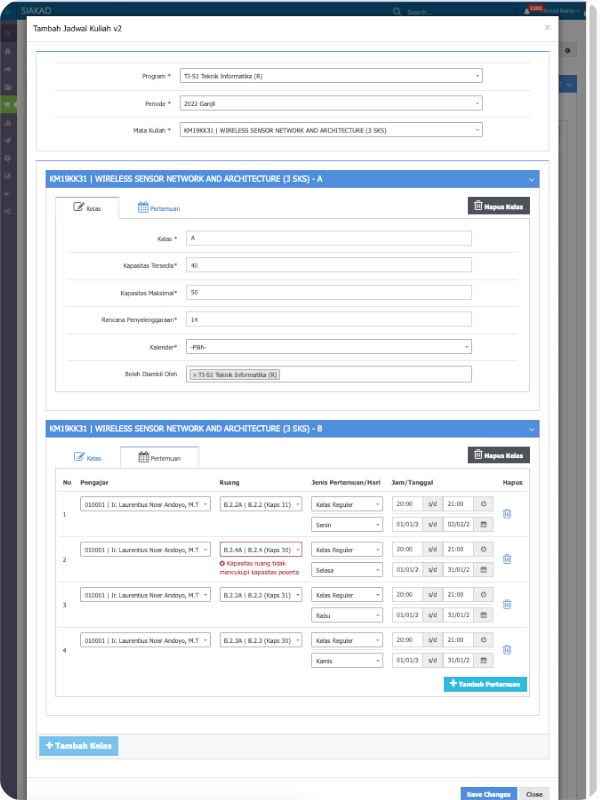The height and width of the screenshot is (800, 600).
Task: Open clock picker for row 3 time
Action: tap(484, 595)
